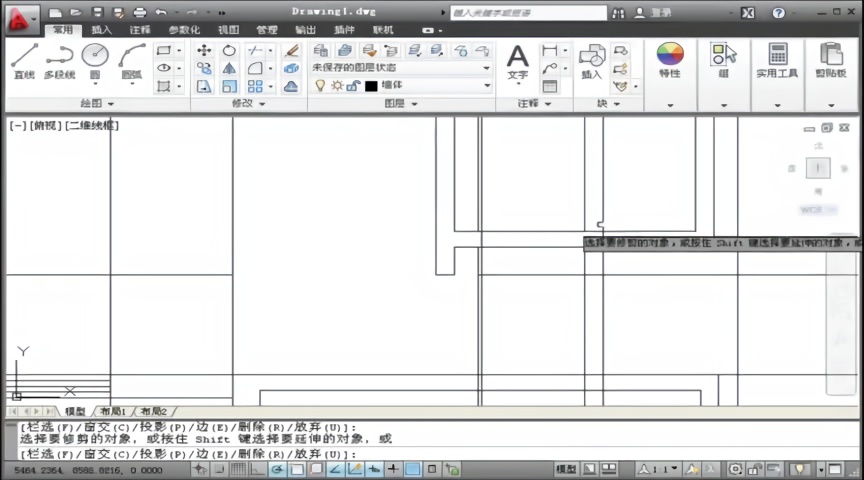Save the drawing from the quick access toolbar
864x480 pixels.
coord(97,12)
